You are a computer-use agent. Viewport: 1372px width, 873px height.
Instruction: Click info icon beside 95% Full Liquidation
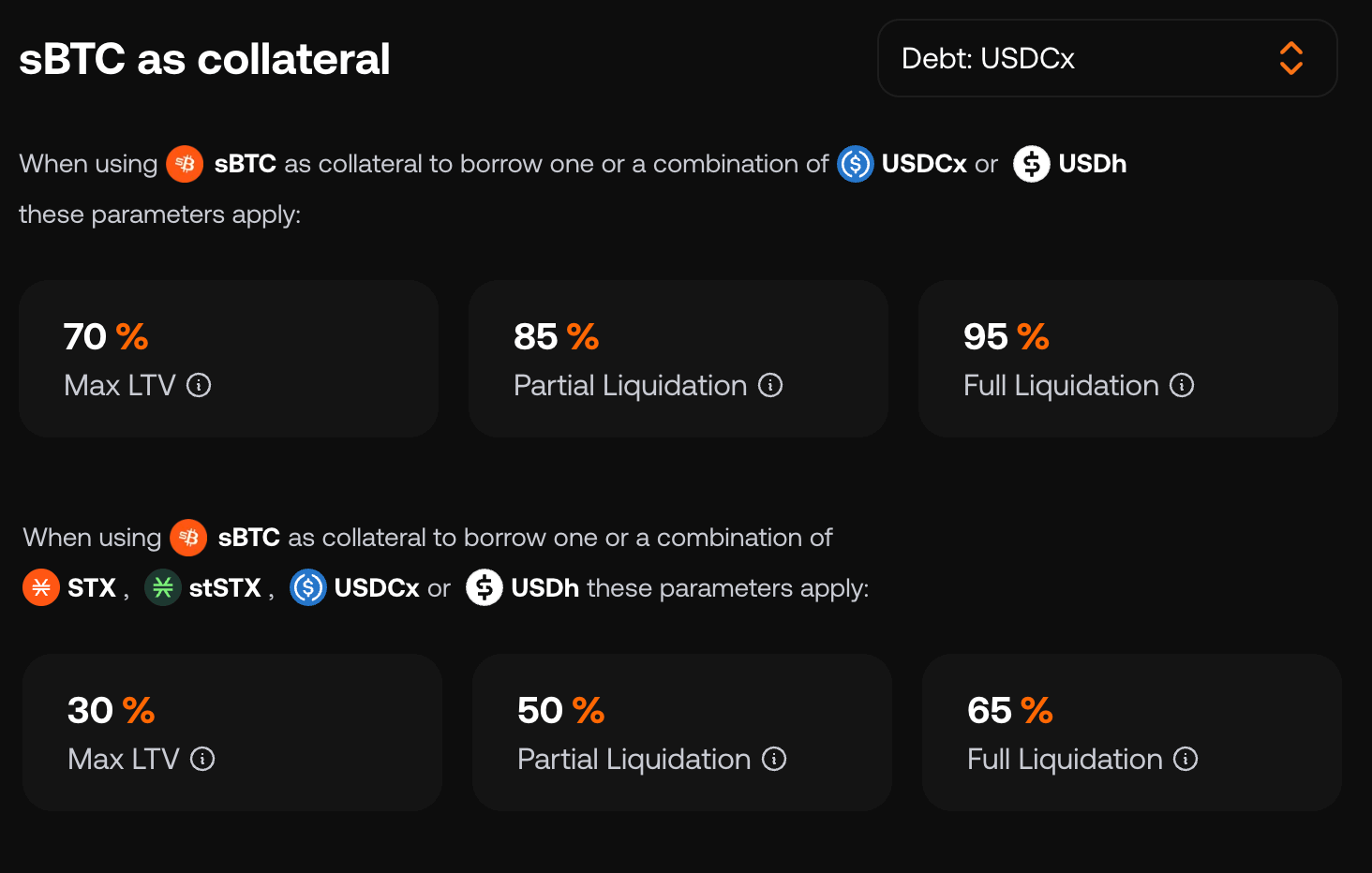pos(1182,385)
